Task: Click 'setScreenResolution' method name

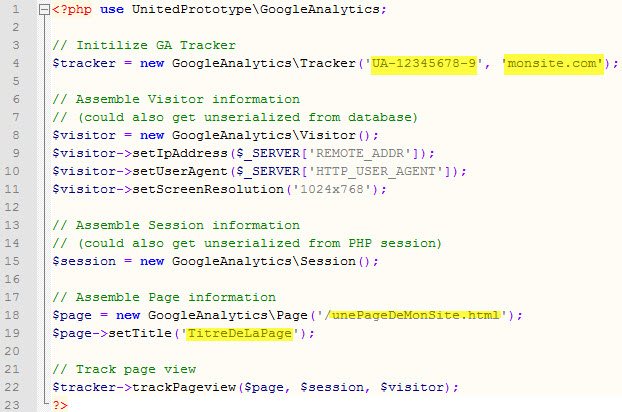Action: coord(208,189)
